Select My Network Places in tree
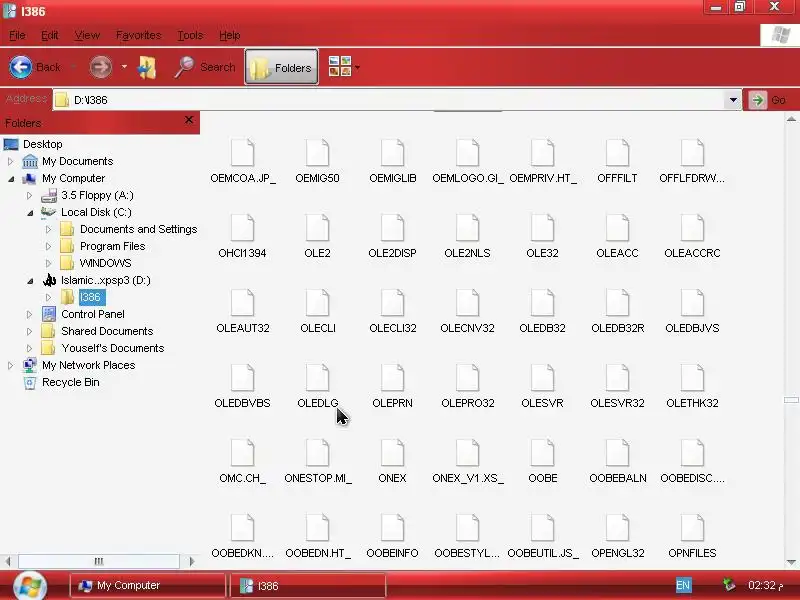The image size is (800, 600). (x=88, y=365)
